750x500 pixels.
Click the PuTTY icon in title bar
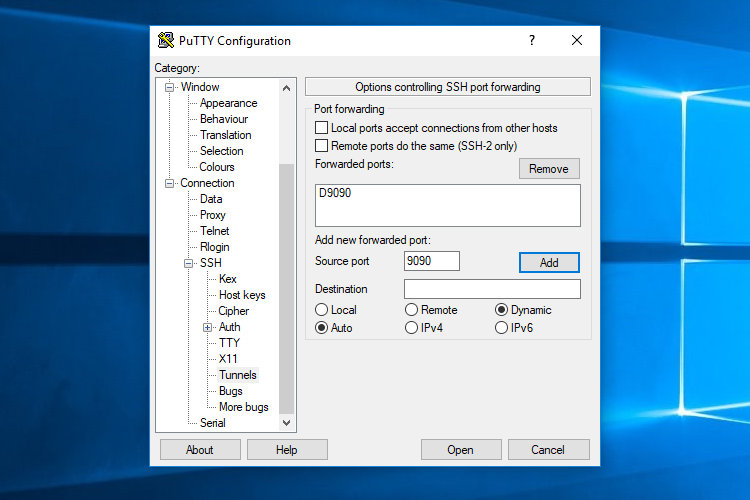point(166,41)
